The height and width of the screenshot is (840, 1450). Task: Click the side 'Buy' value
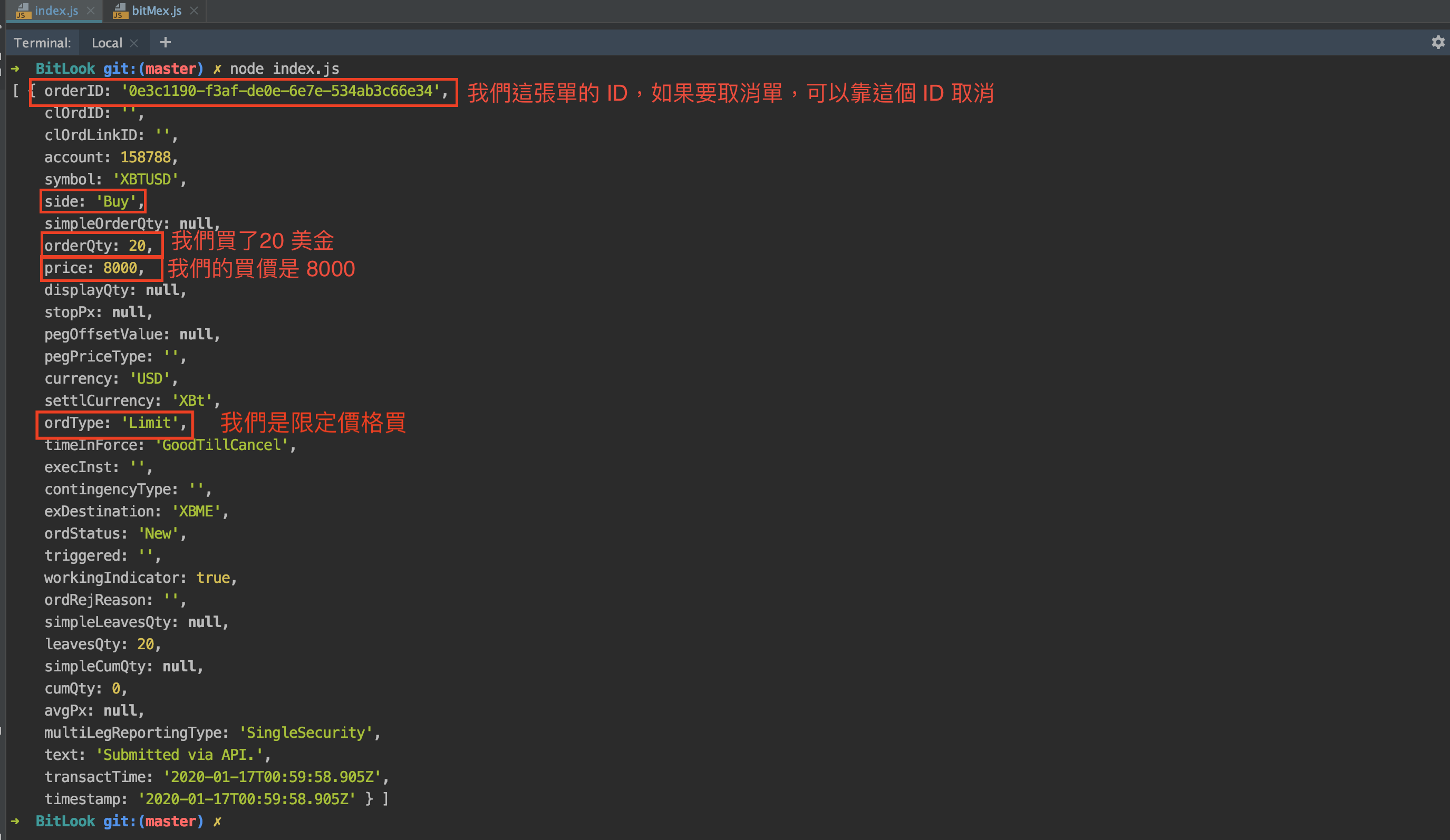pos(115,202)
